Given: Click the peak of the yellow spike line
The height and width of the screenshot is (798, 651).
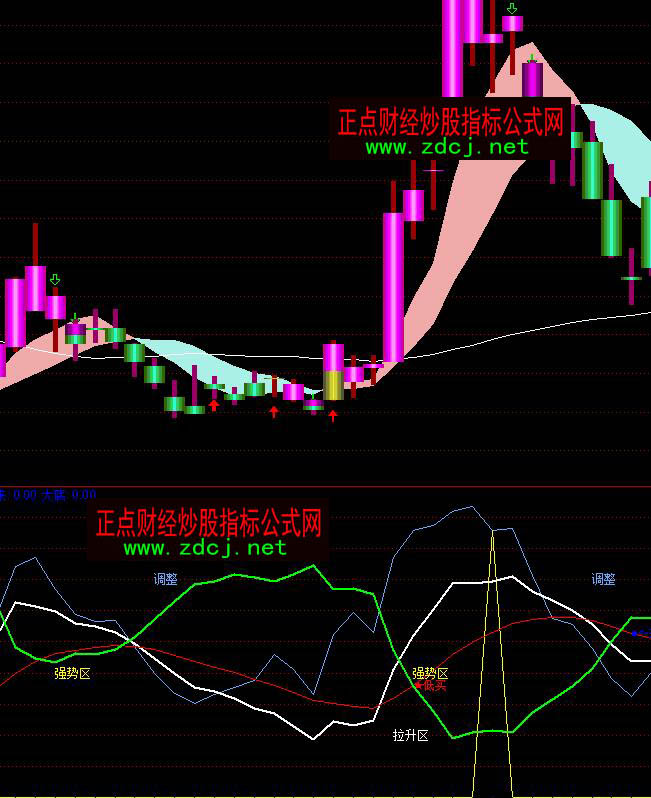Looking at the screenshot, I should coord(492,535).
